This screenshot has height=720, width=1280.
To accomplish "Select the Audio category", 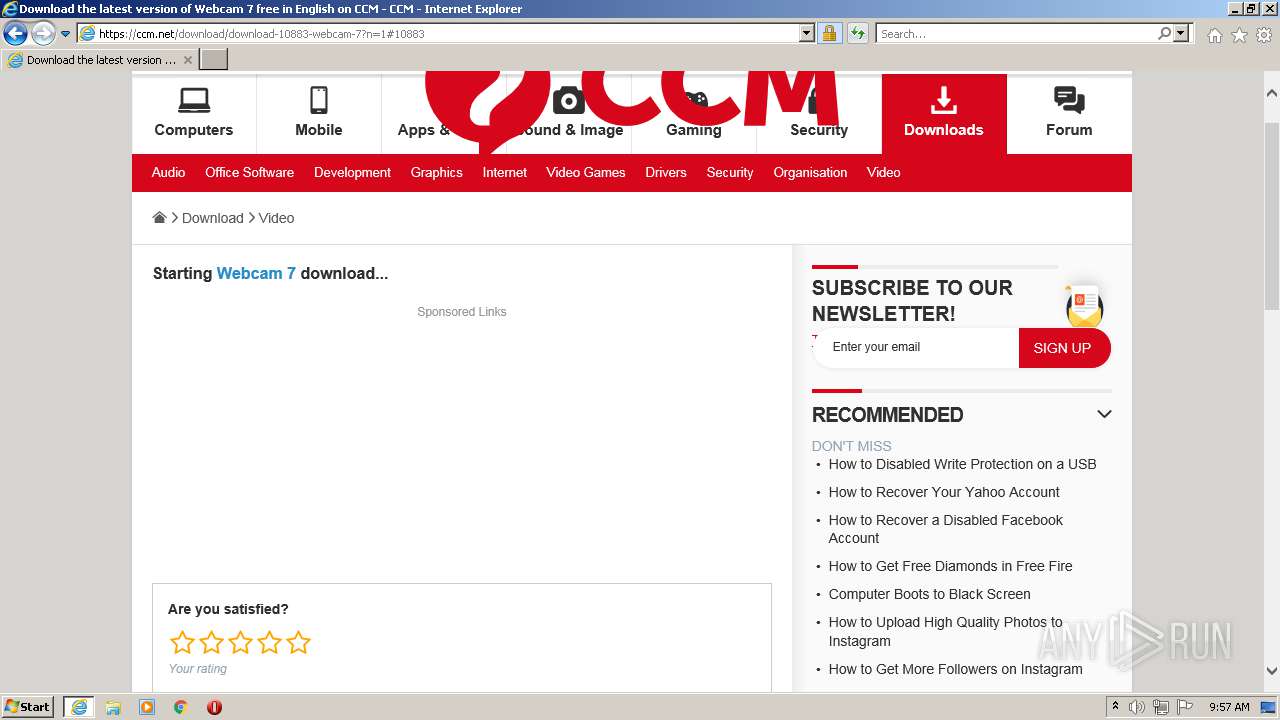I will click(x=168, y=172).
